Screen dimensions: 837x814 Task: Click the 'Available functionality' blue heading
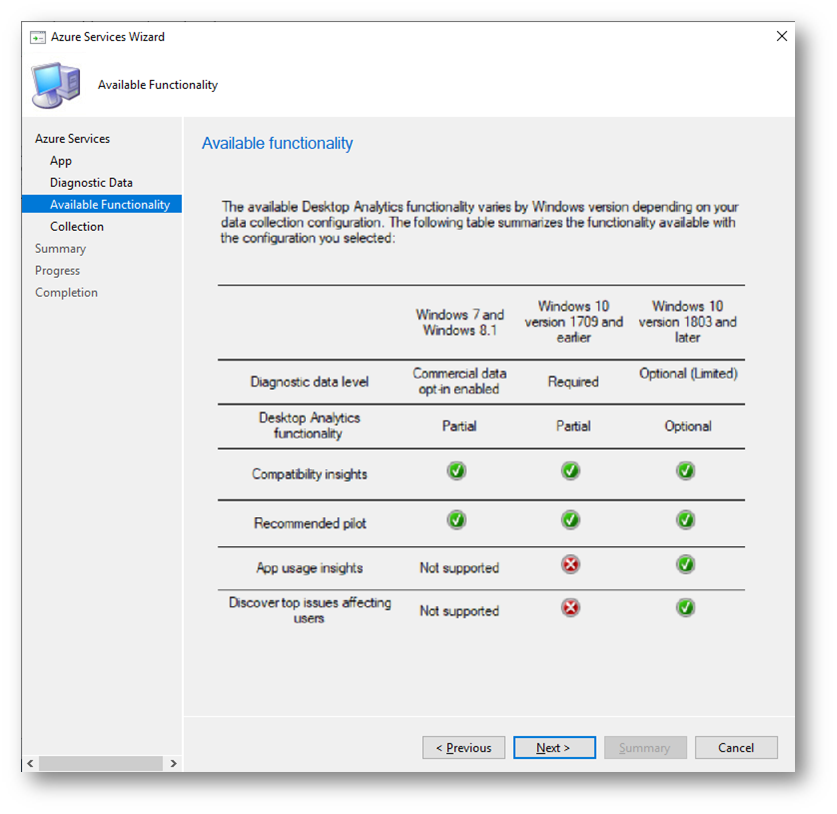(277, 143)
